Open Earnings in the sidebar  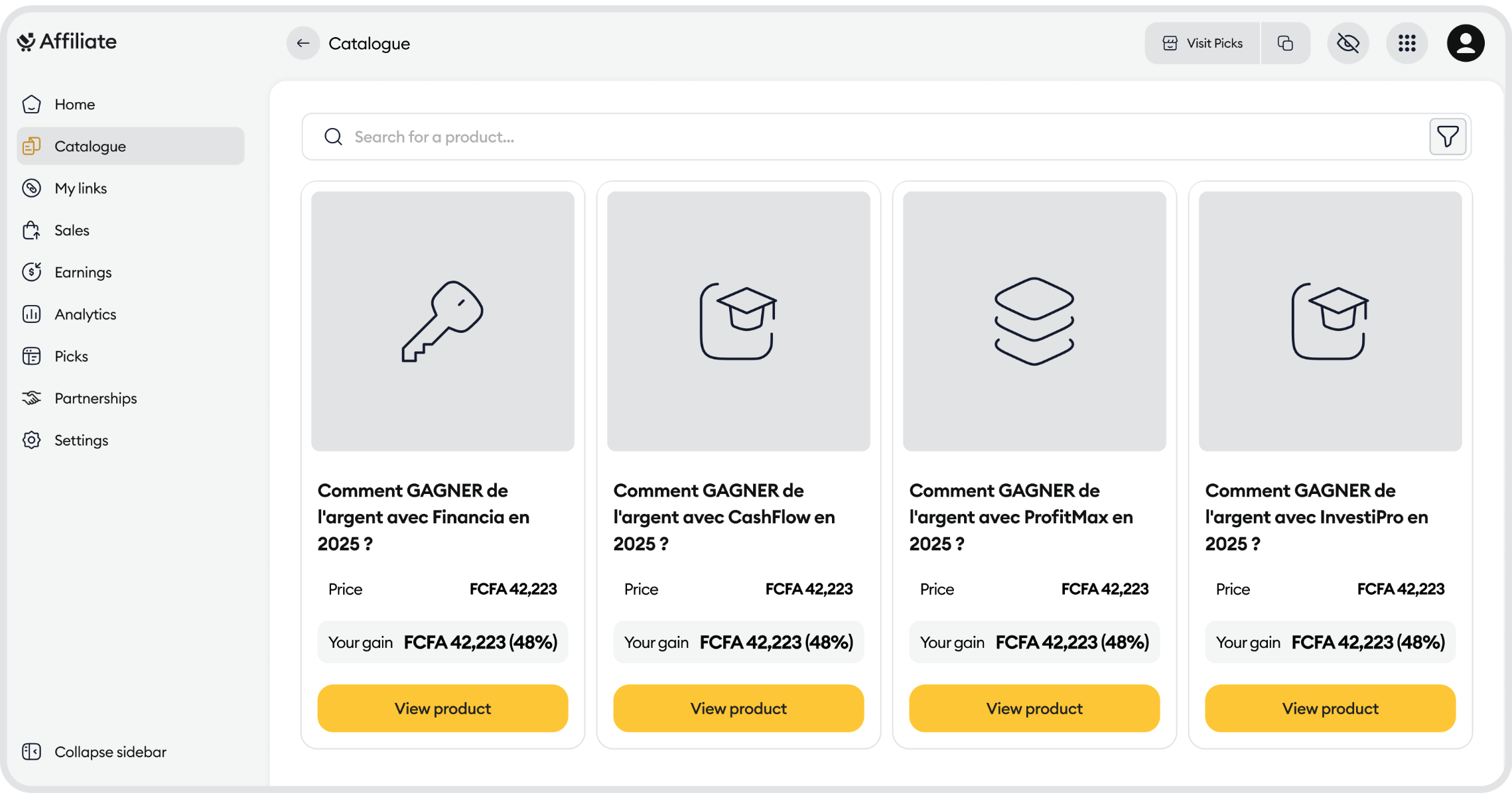pyautogui.click(x=83, y=273)
